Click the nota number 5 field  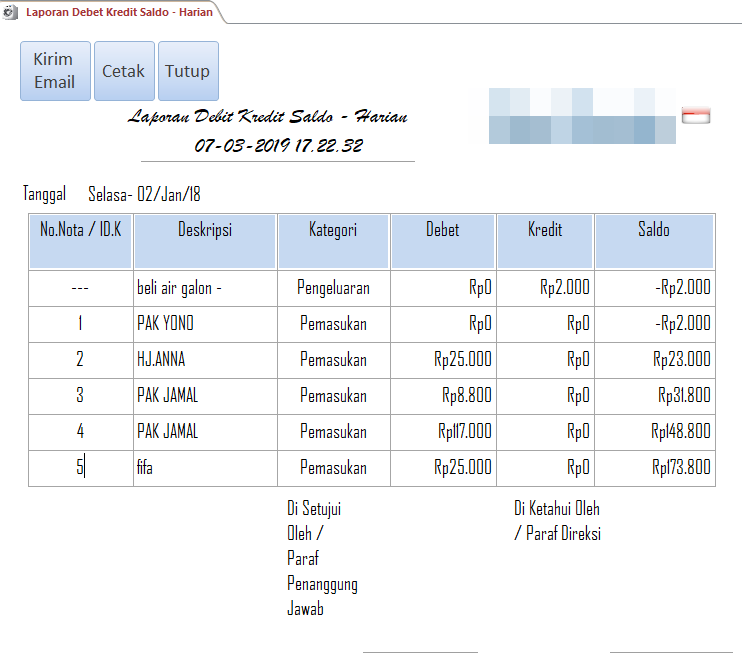tap(80, 468)
